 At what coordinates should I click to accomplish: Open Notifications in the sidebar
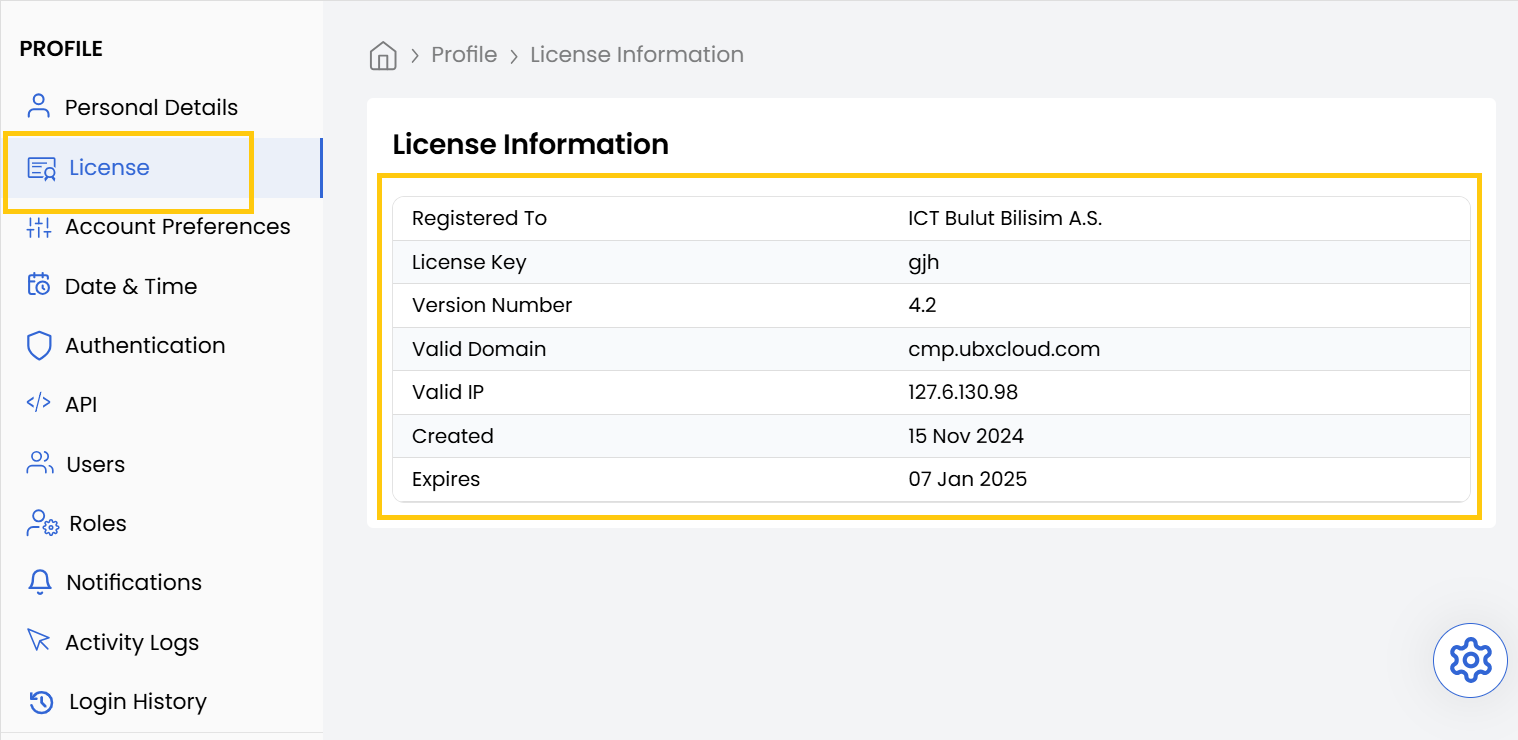coord(133,582)
